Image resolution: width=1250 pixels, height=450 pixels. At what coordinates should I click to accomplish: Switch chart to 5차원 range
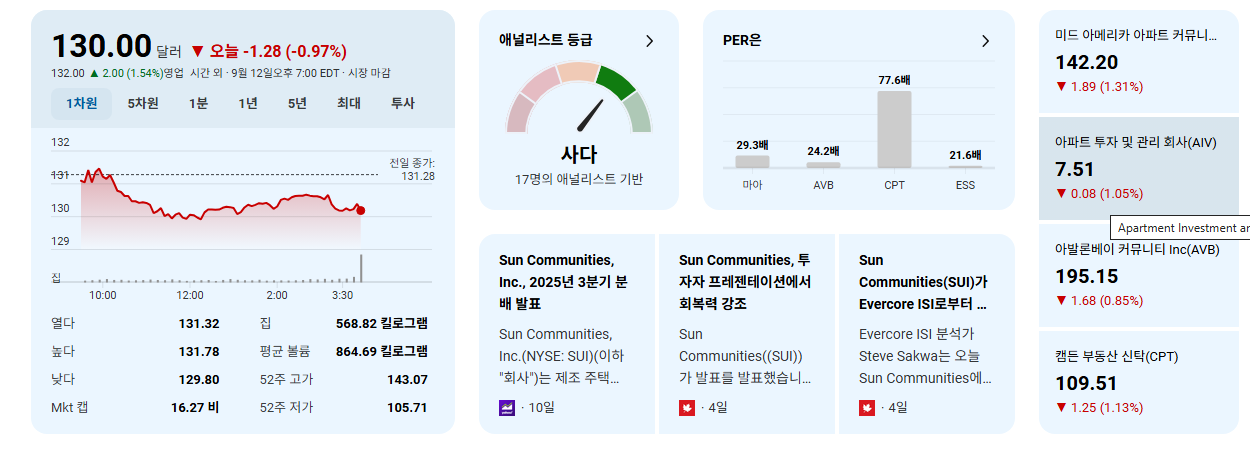coord(143,103)
